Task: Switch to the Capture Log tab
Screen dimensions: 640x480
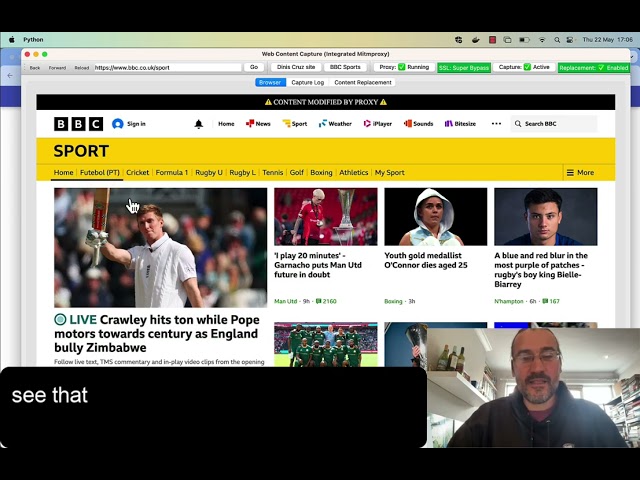Action: click(308, 82)
